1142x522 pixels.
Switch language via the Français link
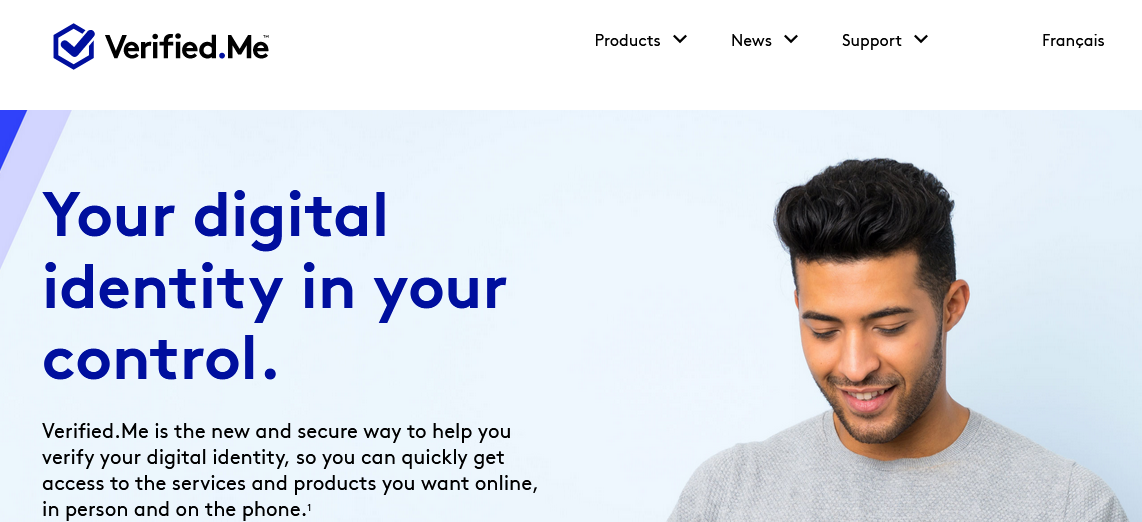tap(1073, 41)
